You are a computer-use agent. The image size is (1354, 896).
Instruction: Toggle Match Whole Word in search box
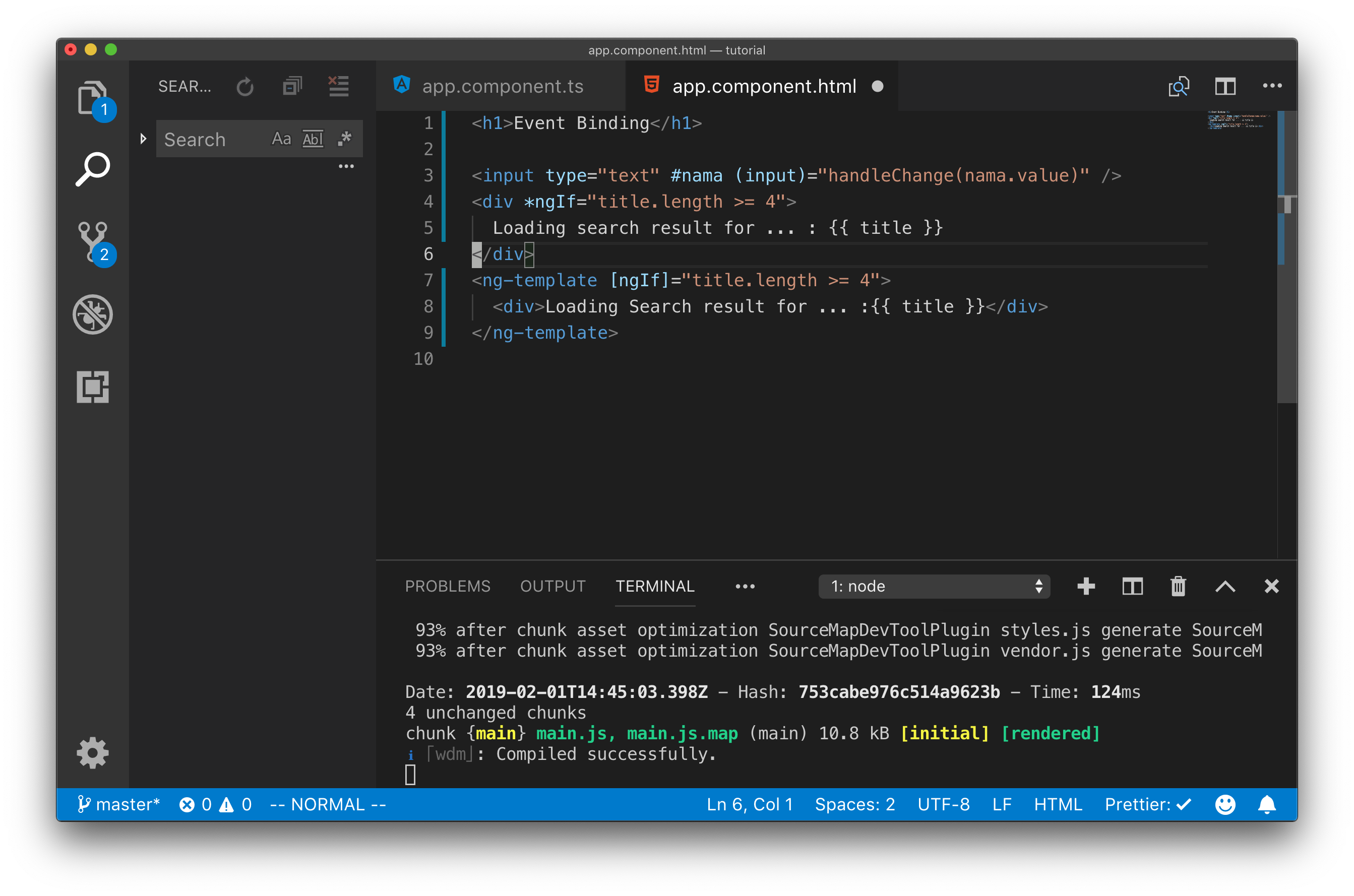coord(313,139)
